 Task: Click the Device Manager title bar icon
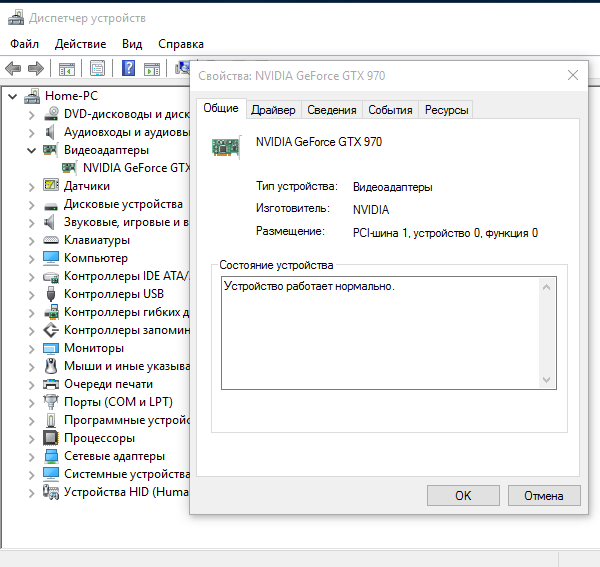tap(16, 18)
